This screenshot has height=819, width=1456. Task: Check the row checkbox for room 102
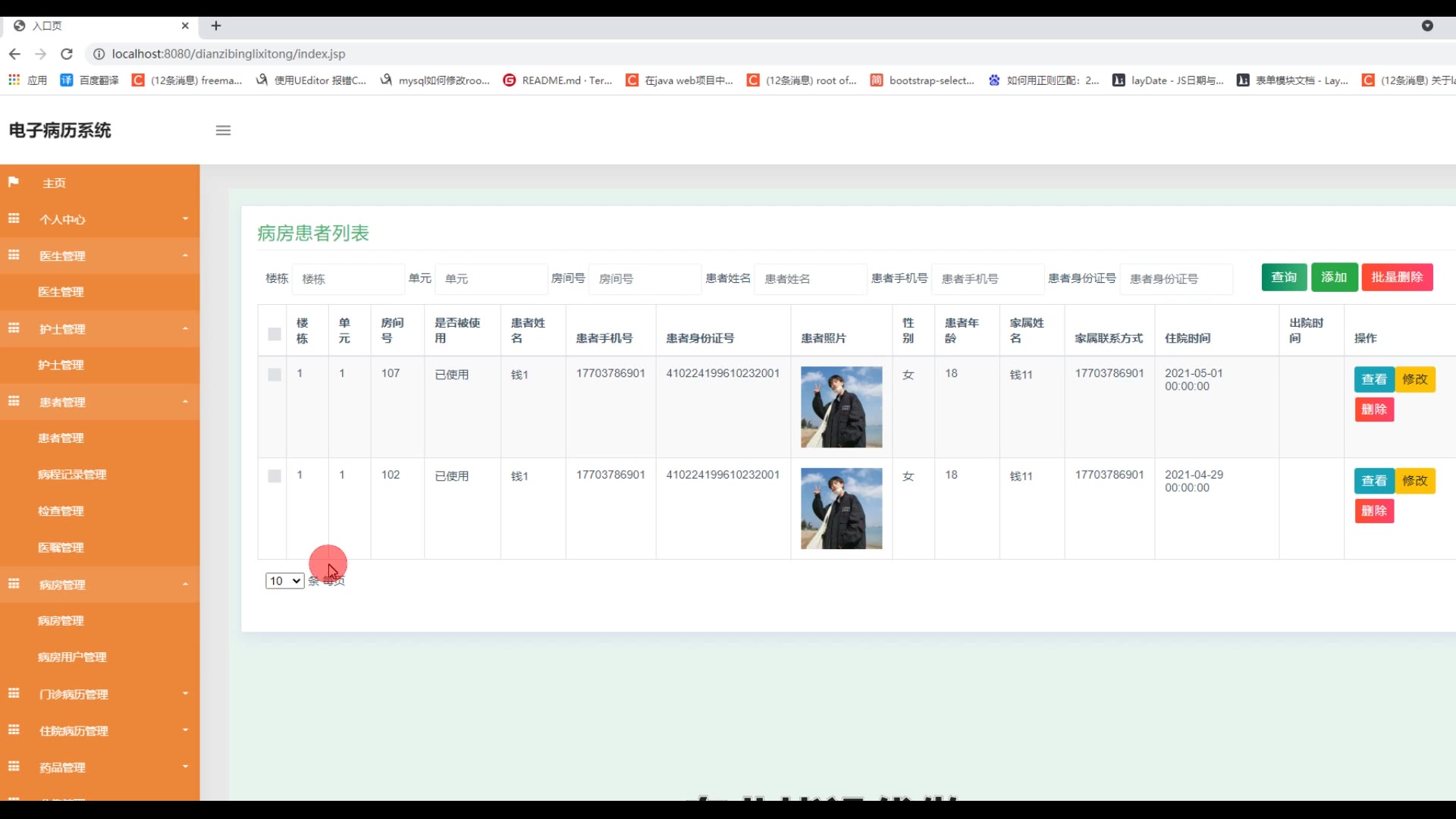(275, 476)
